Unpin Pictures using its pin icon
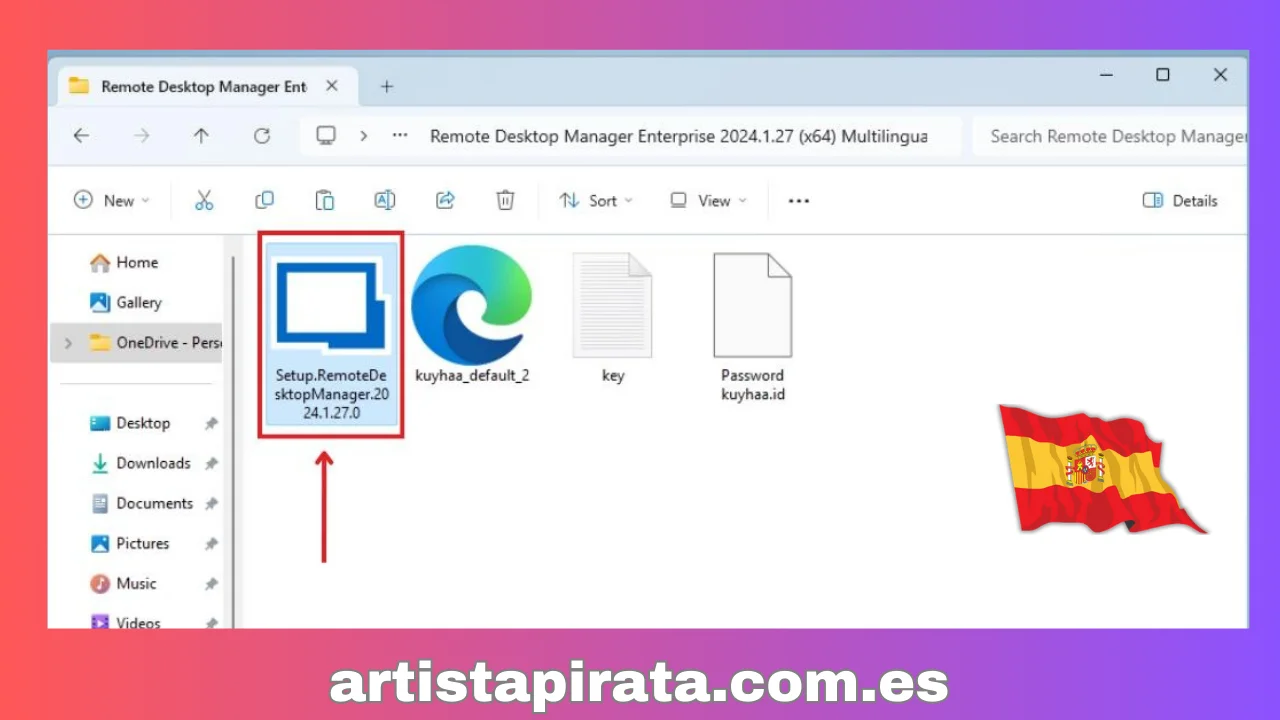 pyautogui.click(x=211, y=543)
